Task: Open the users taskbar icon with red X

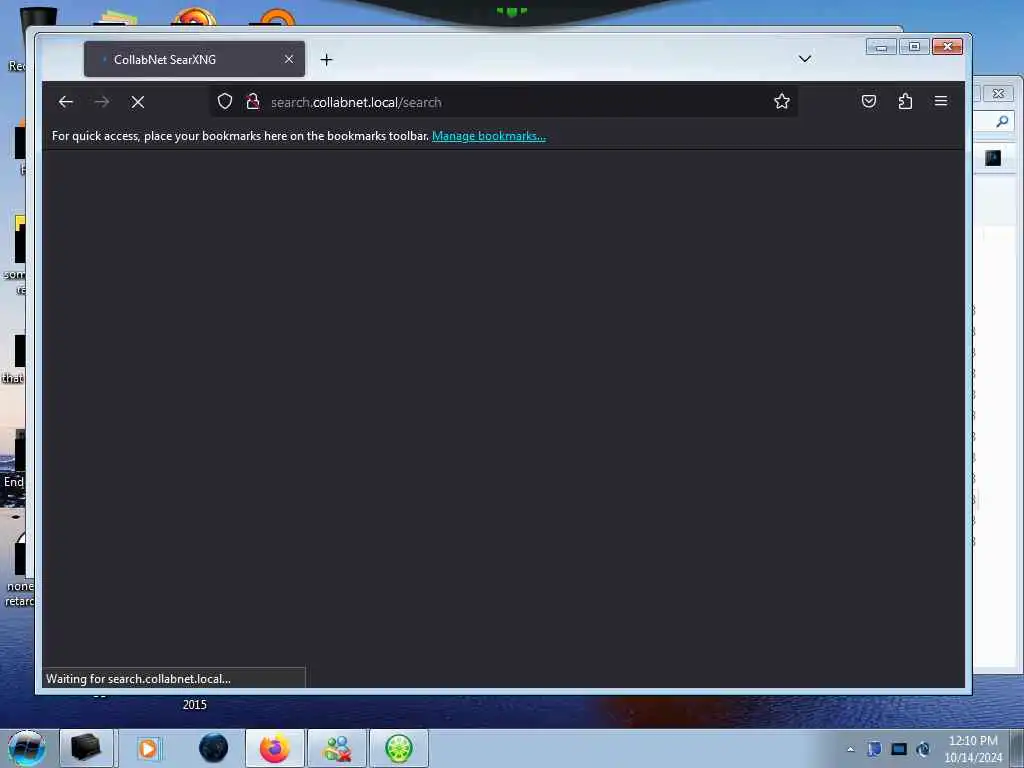Action: tap(338, 748)
